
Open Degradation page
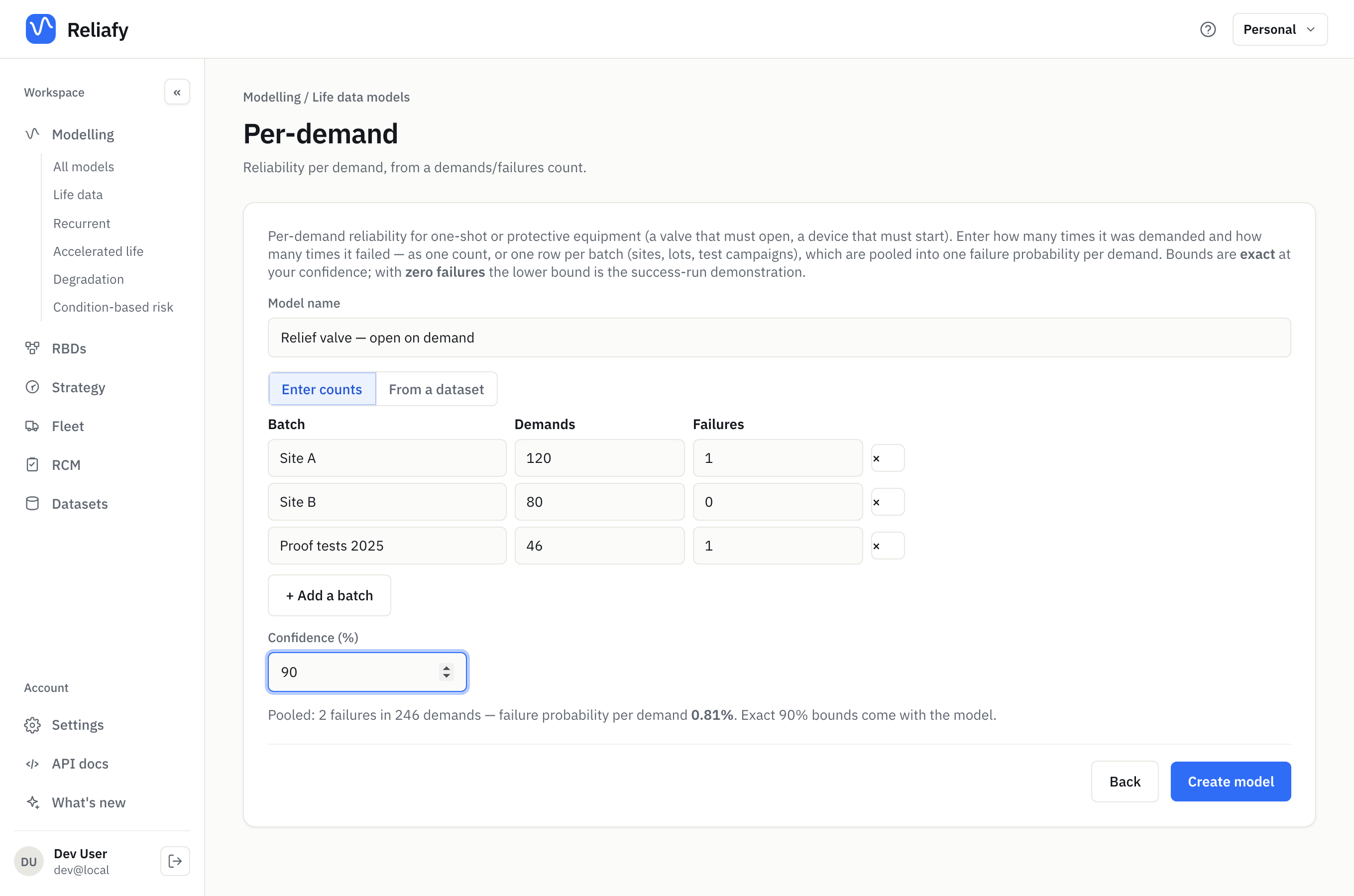click(89, 279)
